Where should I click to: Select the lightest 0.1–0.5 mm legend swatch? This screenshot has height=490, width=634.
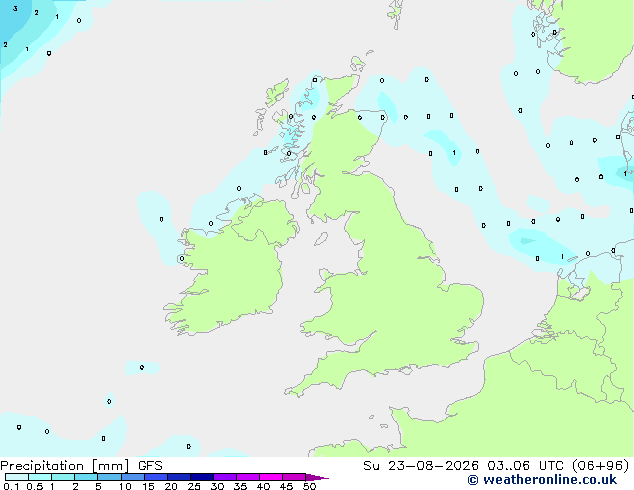17,477
